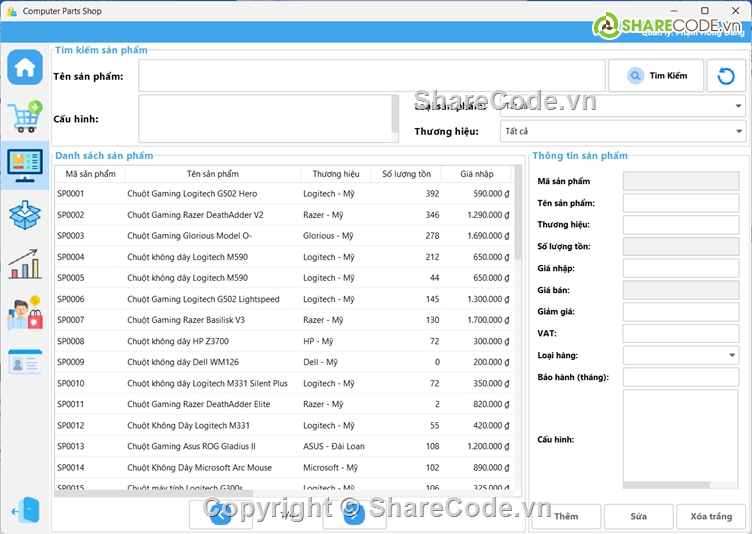The height and width of the screenshot is (534, 752).
Task: Select Chuột không dây Dell WM126
Action: click(x=284, y=362)
